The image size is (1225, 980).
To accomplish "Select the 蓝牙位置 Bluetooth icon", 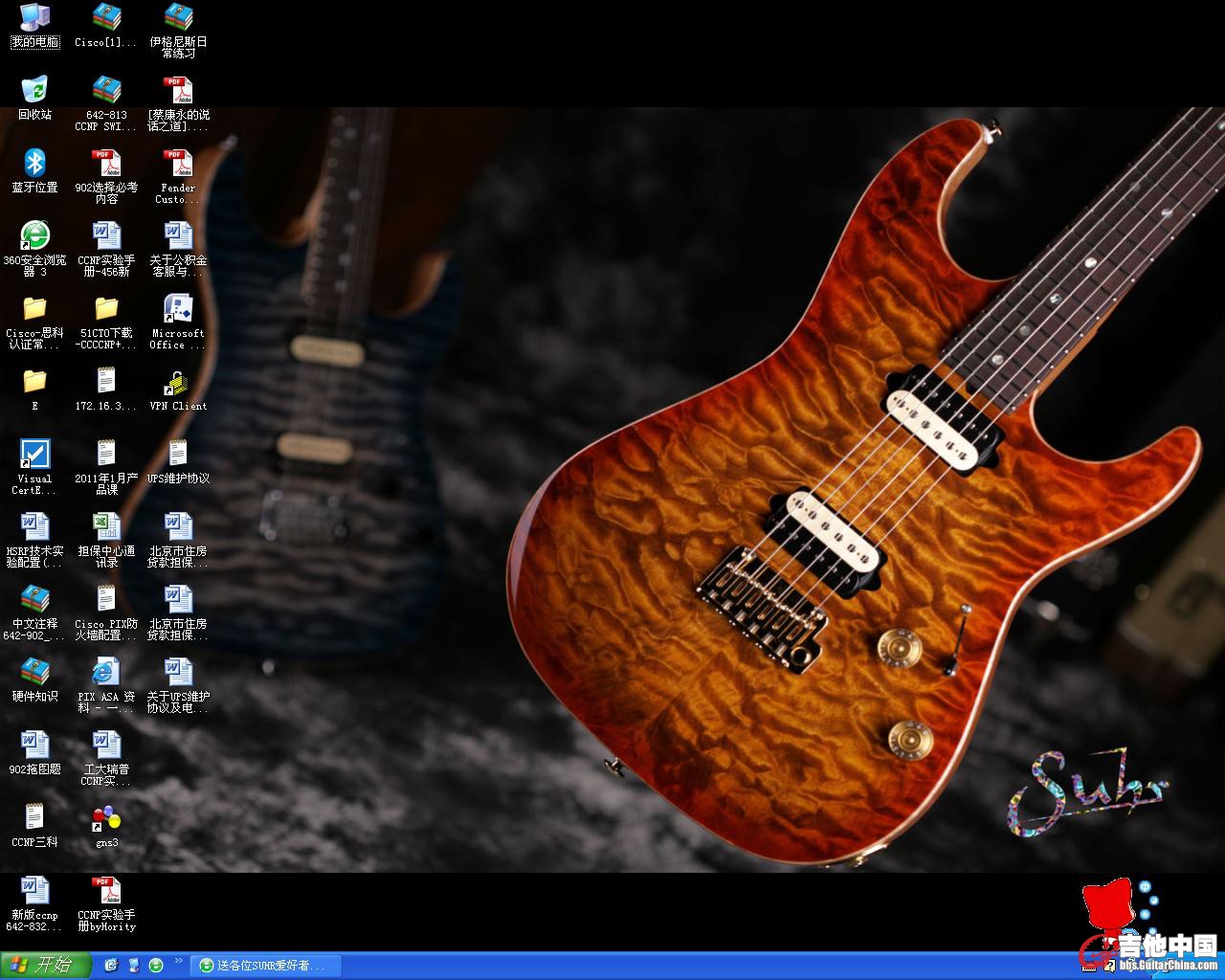I will tap(34, 170).
